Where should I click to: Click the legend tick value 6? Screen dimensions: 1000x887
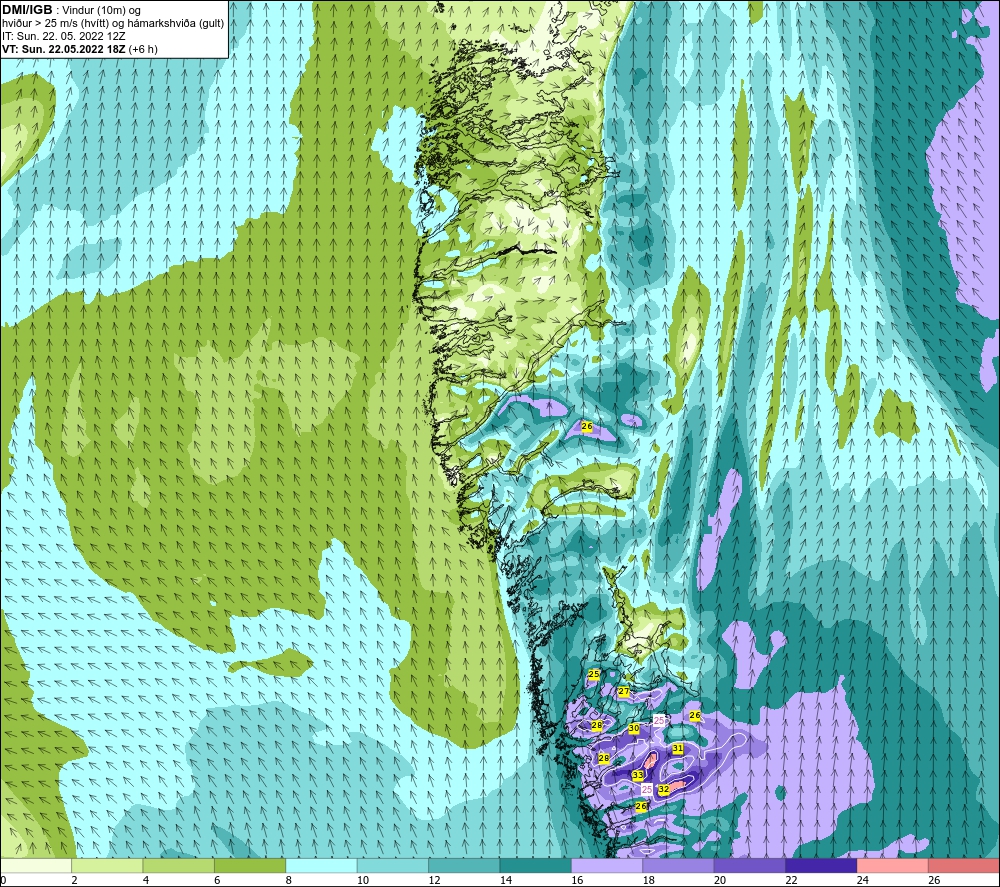point(217,880)
